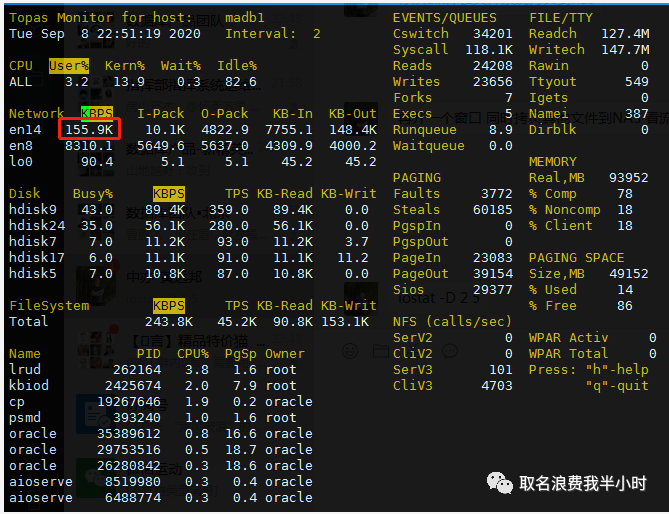Screen dimensions: 669x514
Task: Click the hdisk5 disk name
Action: 33,273
